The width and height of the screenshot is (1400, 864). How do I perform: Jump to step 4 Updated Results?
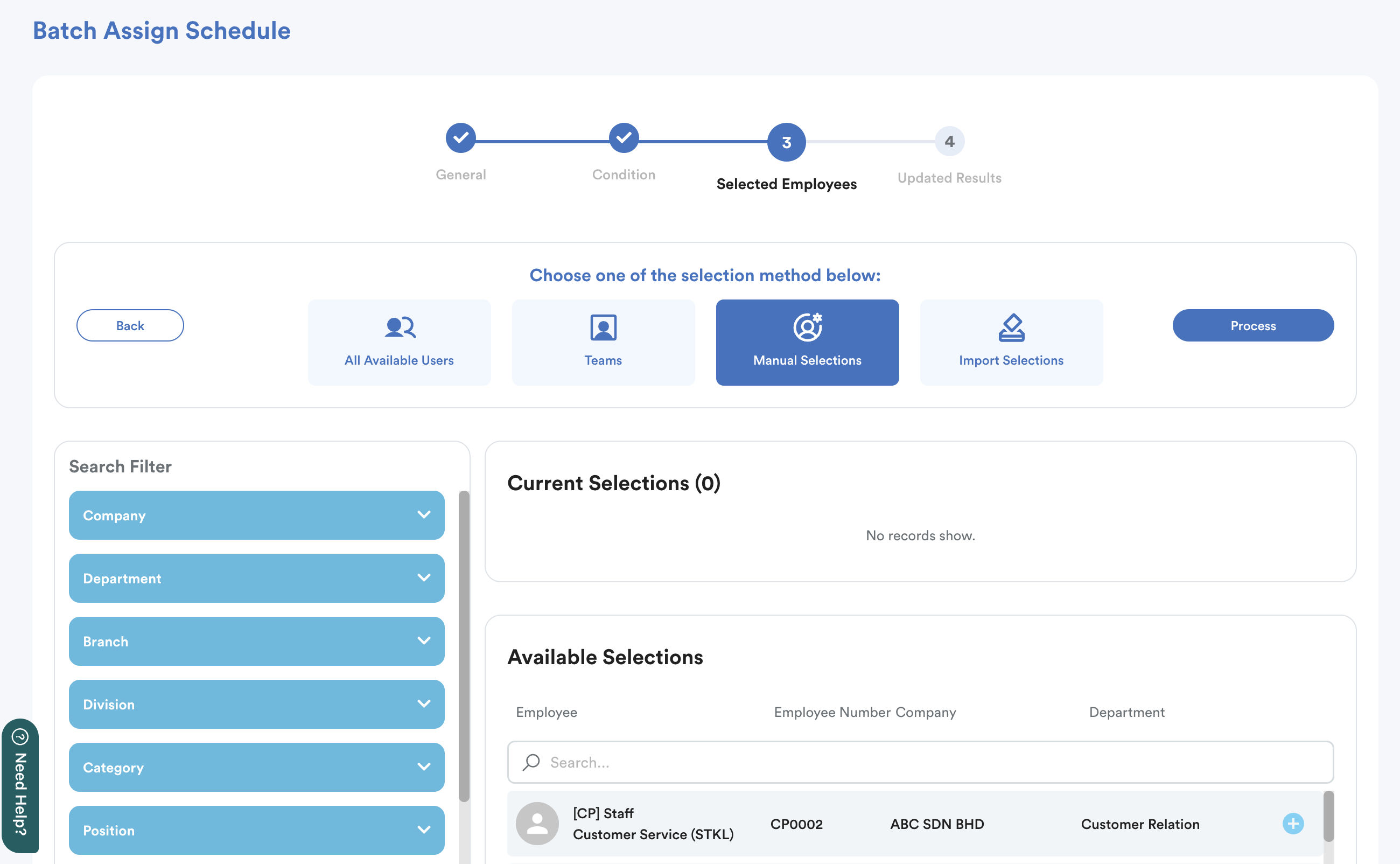[949, 141]
